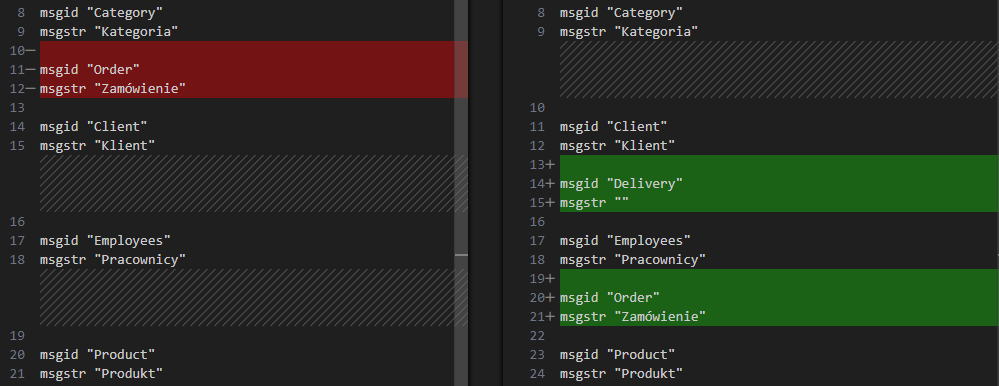Click the minus marker at line 11
999x386 pixels.
pos(31,69)
